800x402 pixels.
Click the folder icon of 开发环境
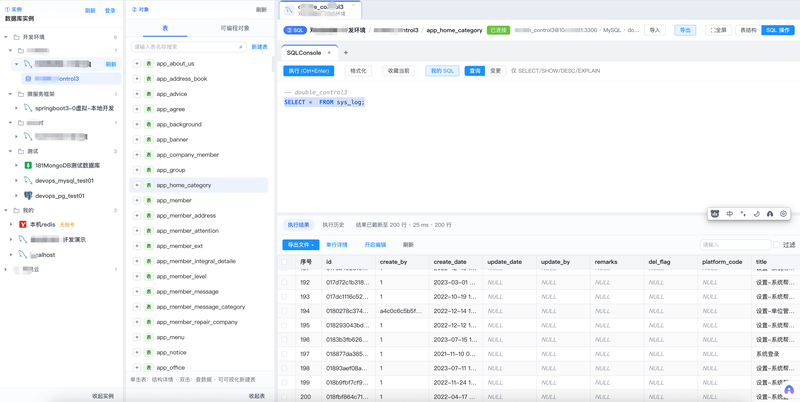17,37
